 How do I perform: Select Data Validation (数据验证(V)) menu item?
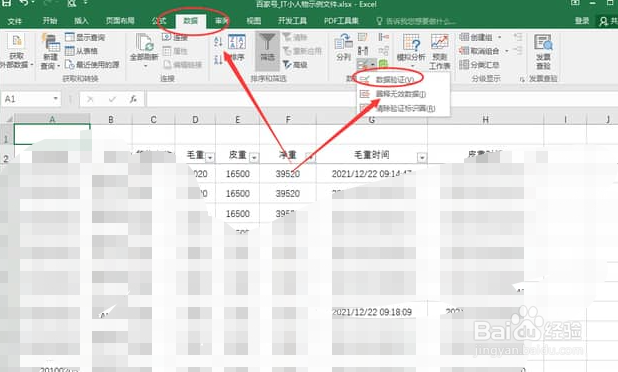(403, 80)
